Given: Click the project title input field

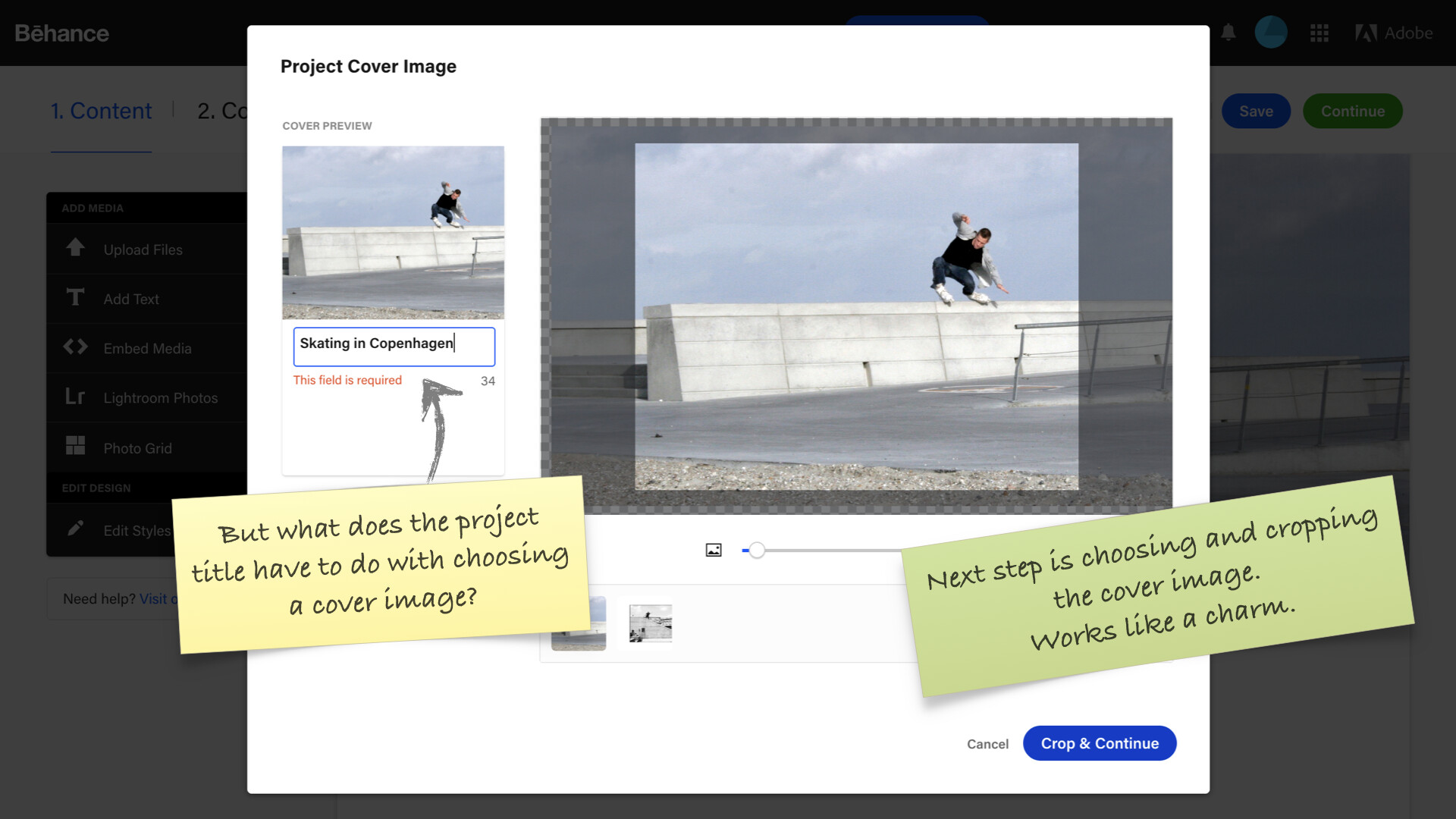Looking at the screenshot, I should [394, 346].
